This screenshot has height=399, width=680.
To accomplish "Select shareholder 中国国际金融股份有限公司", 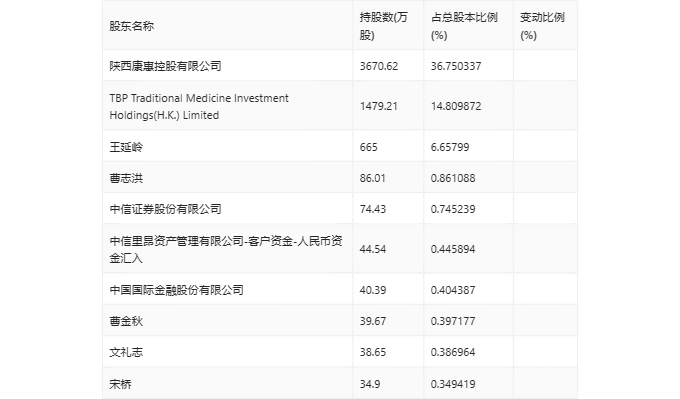I will (177, 290).
